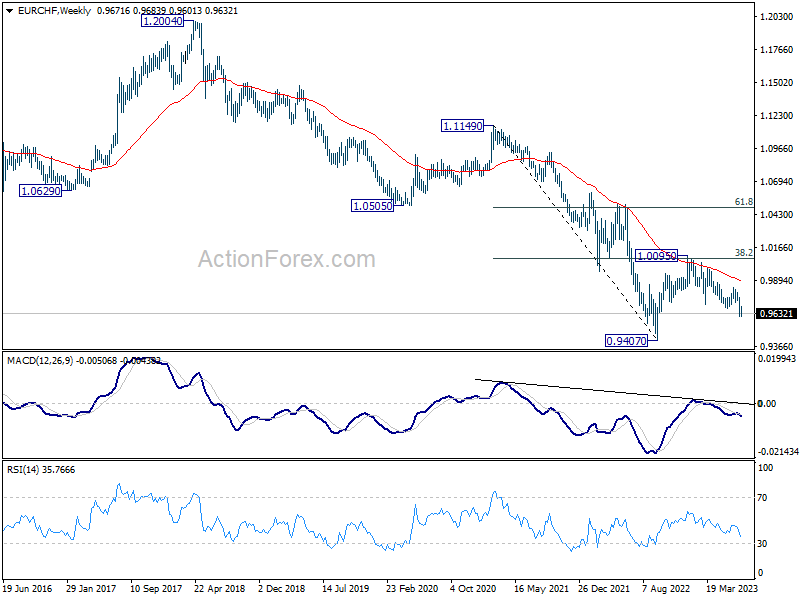
Task: Select the 4 Oct 2020 date label
Action: pyautogui.click(x=474, y=589)
